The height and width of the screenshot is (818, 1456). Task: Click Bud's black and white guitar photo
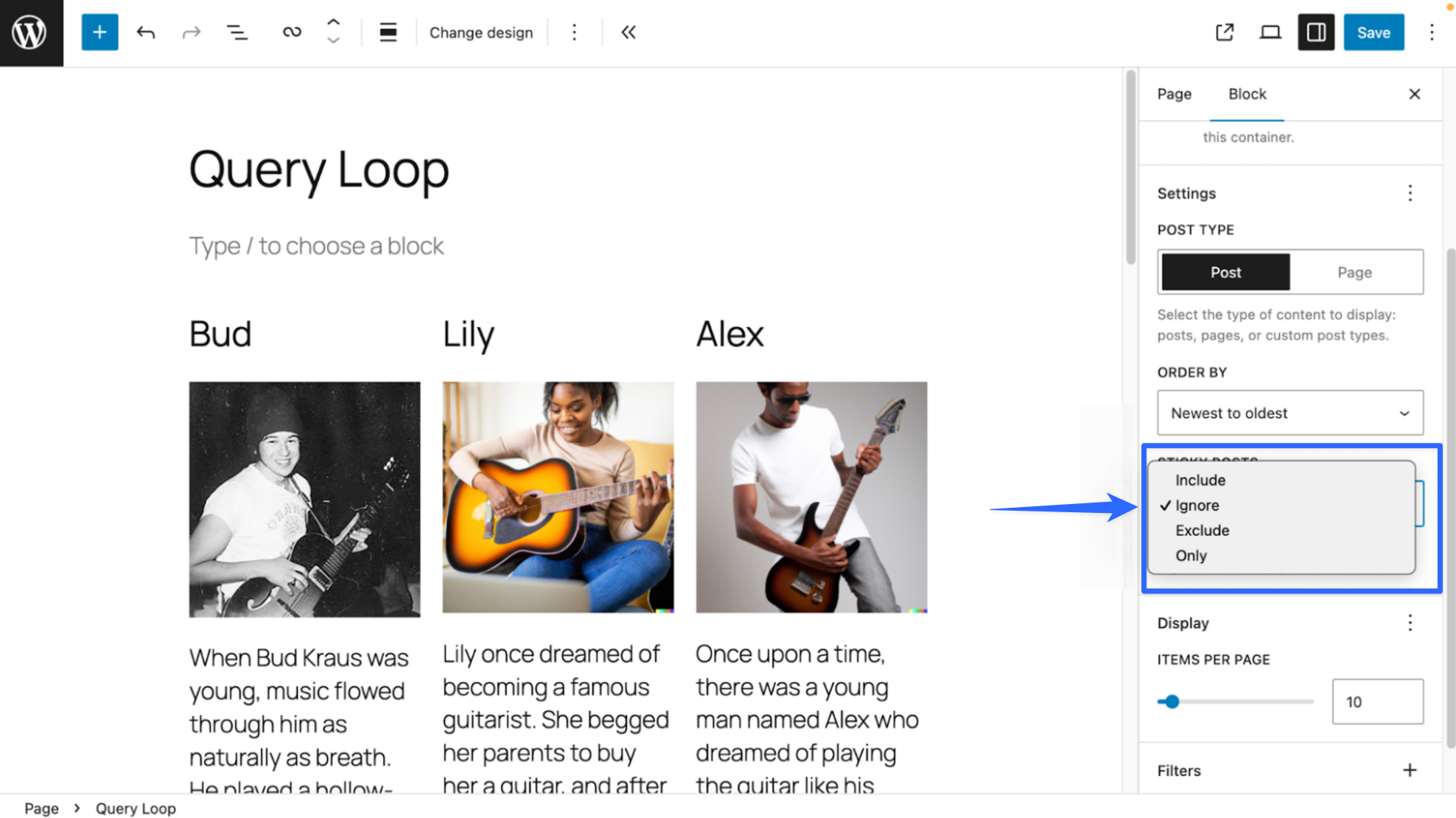point(304,499)
